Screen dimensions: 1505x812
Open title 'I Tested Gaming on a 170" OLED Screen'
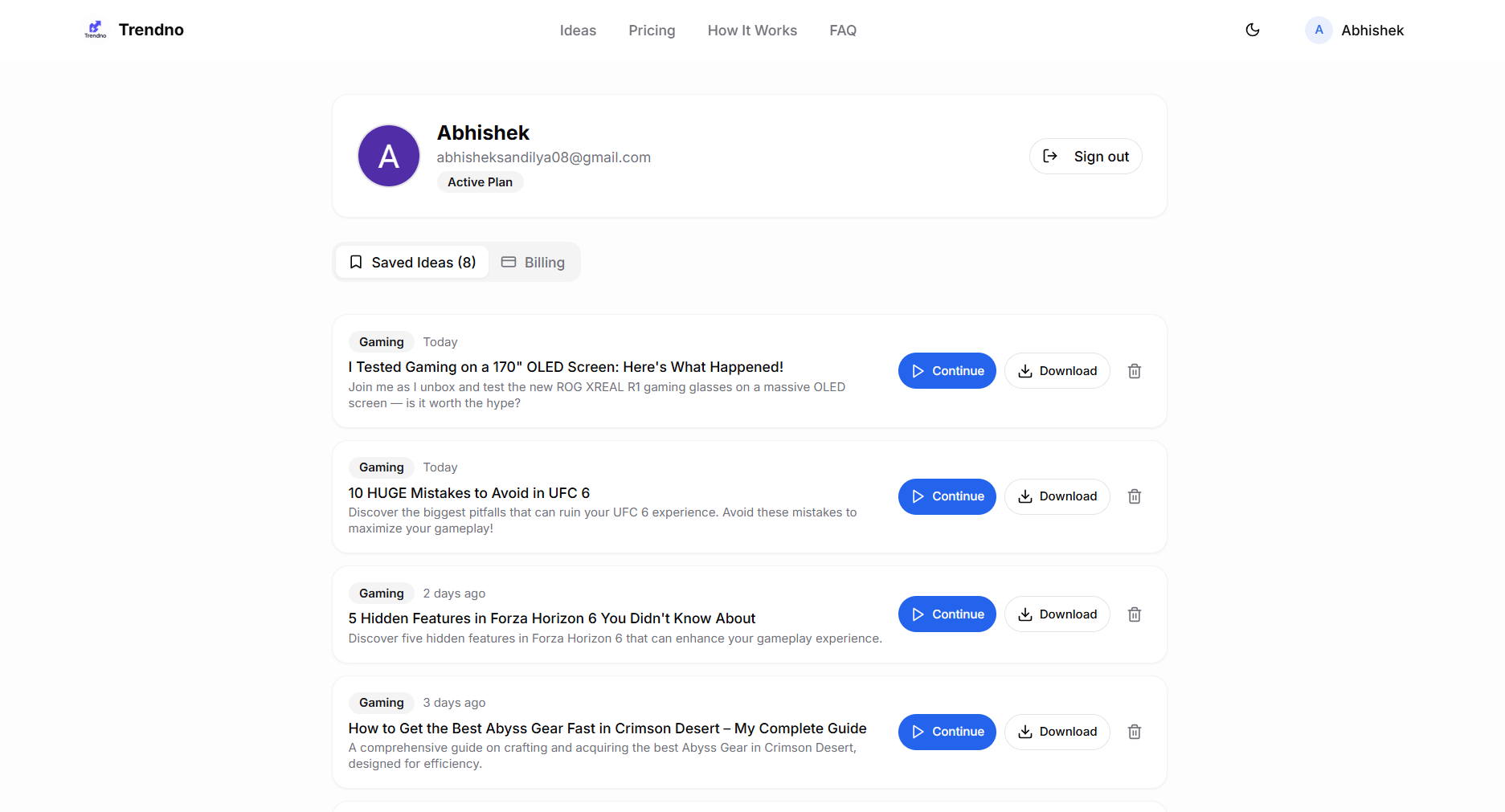(x=566, y=367)
